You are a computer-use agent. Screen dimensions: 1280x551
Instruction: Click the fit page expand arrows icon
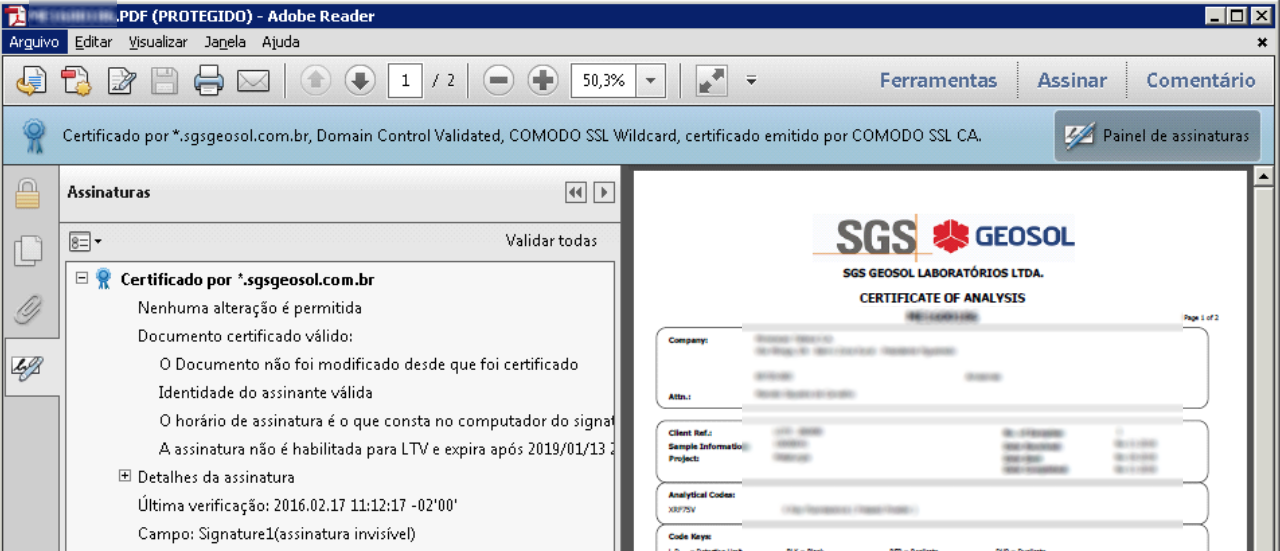pyautogui.click(x=711, y=81)
